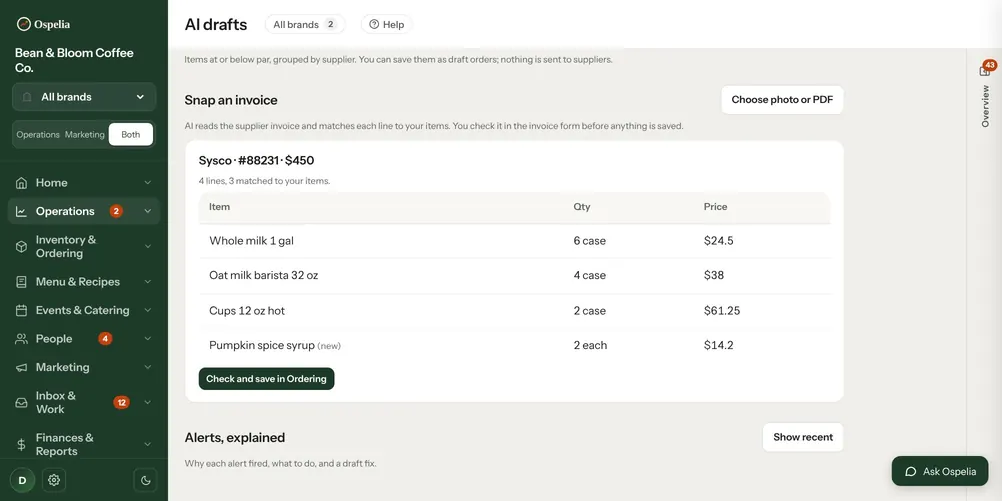Expand the Finances & Reports chevron
The image size is (1002, 501).
click(x=148, y=445)
